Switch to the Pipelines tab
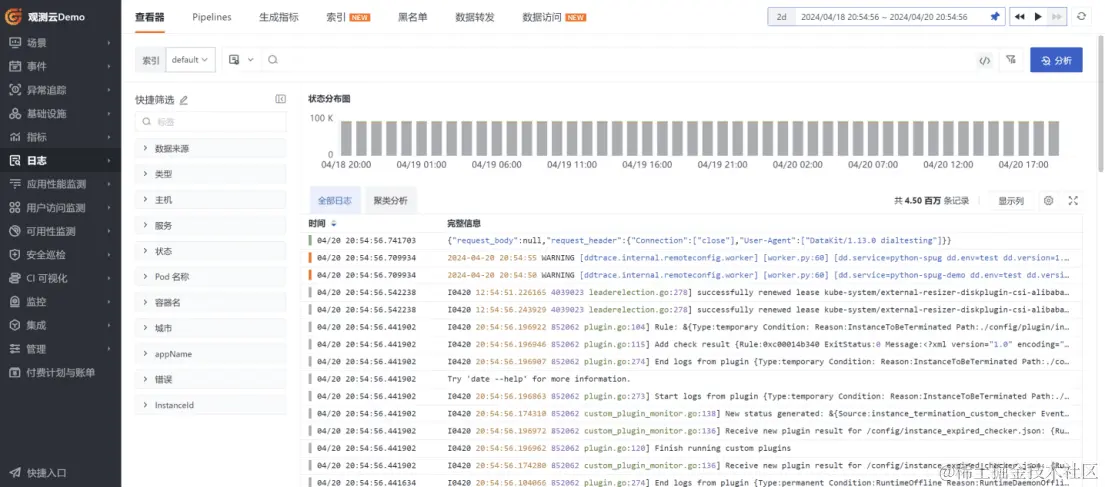Screen dimensions: 1105x488 (x=211, y=17)
